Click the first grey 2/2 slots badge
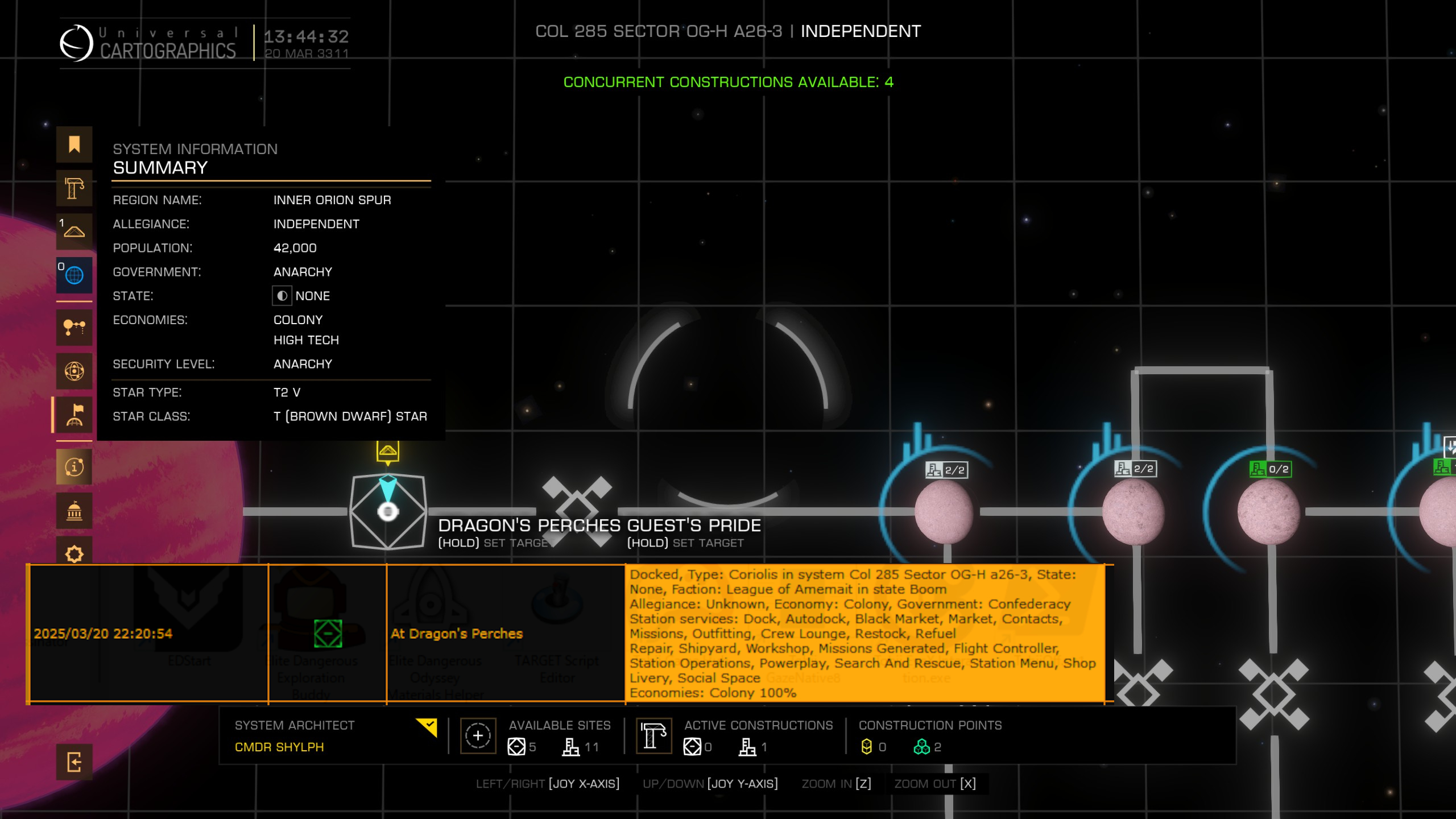This screenshot has height=819, width=1456. click(x=946, y=470)
